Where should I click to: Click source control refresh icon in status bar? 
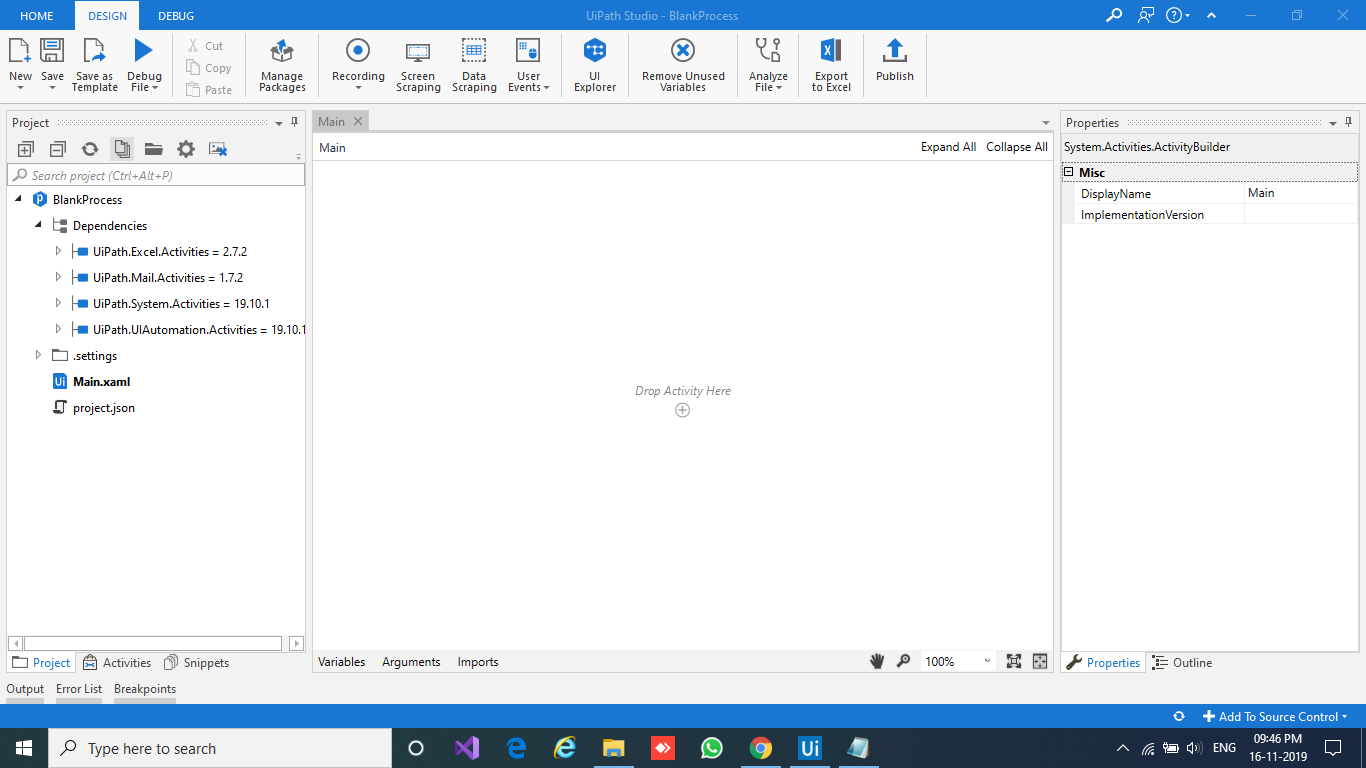(x=1179, y=716)
